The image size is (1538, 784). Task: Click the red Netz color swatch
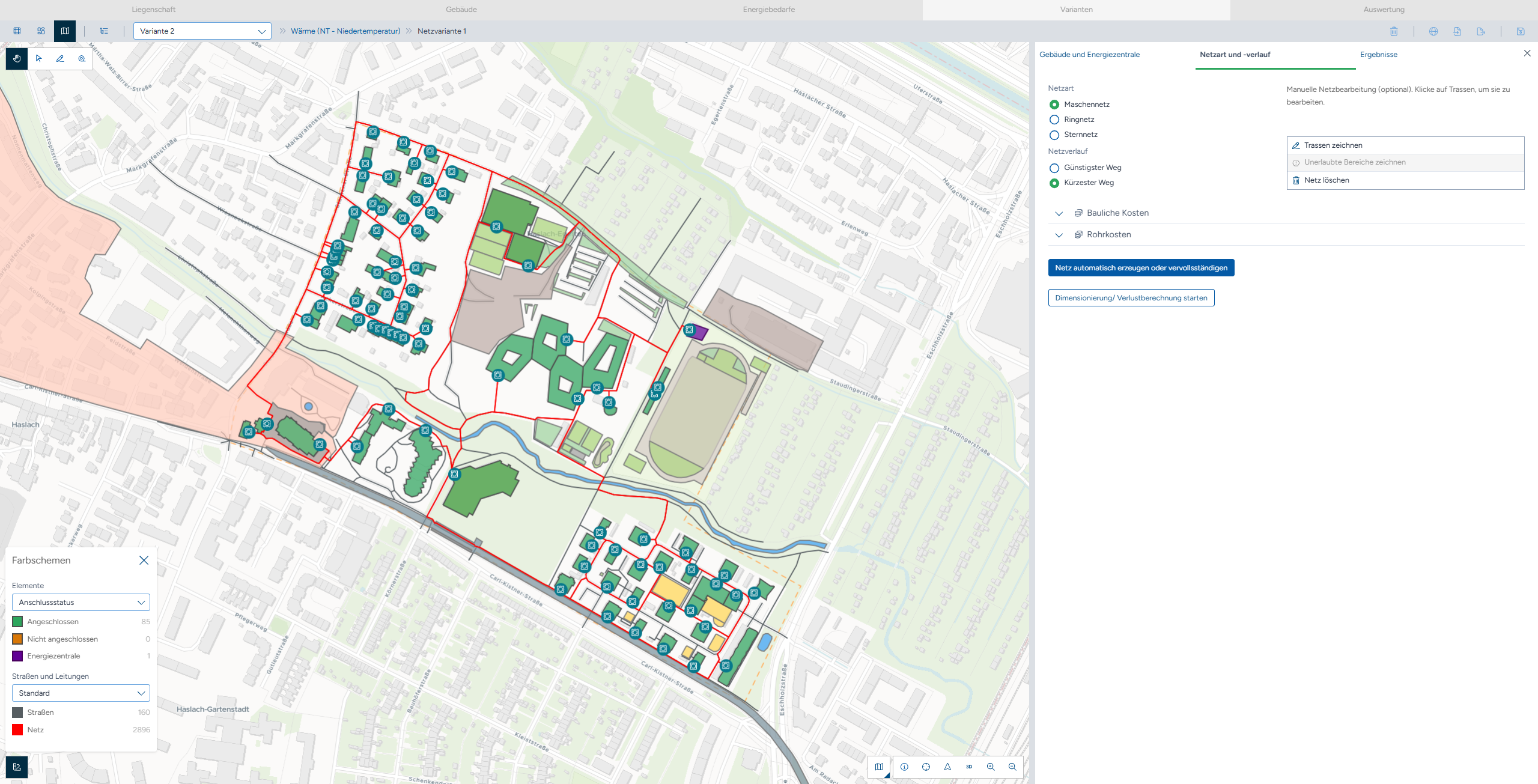17,730
